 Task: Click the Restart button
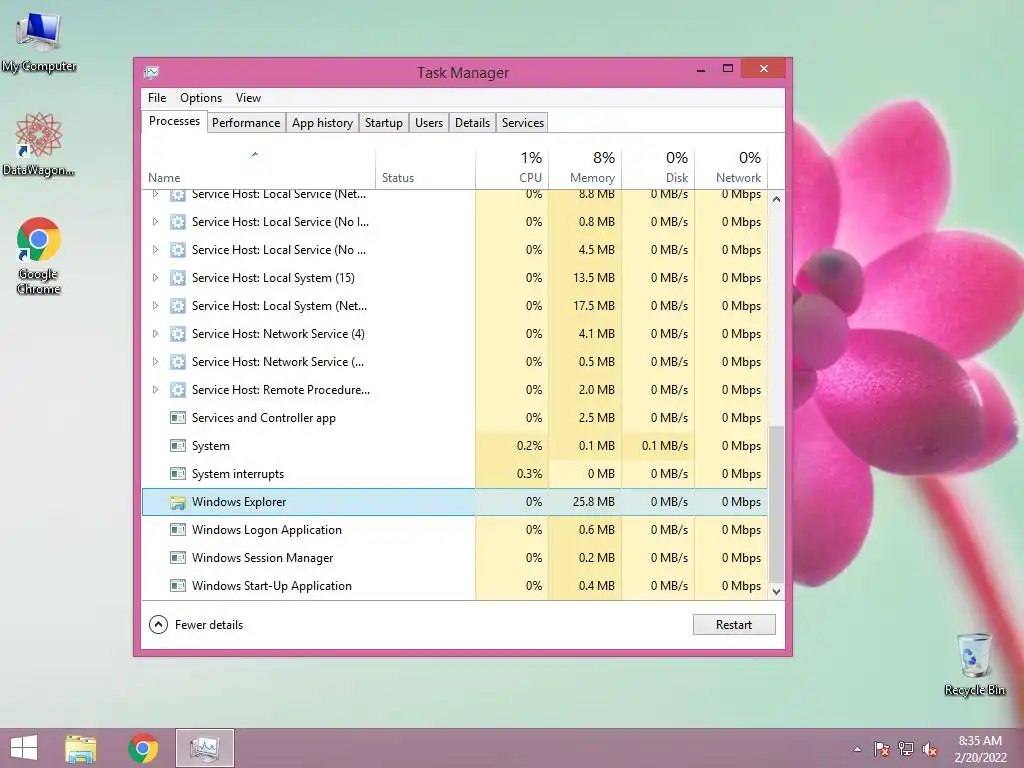click(734, 625)
